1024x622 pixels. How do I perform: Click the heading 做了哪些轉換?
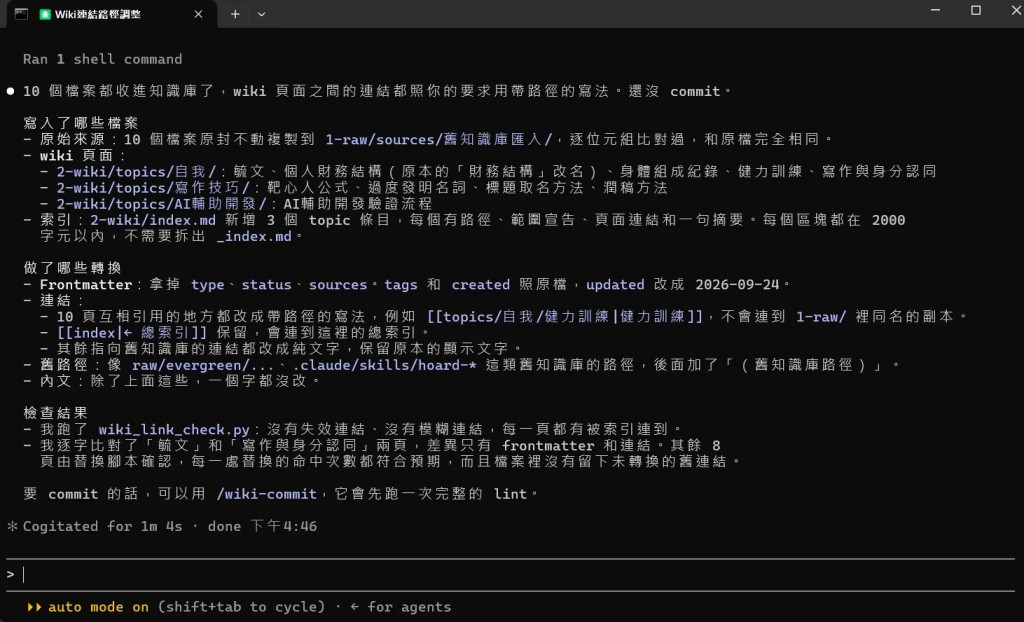(72, 268)
